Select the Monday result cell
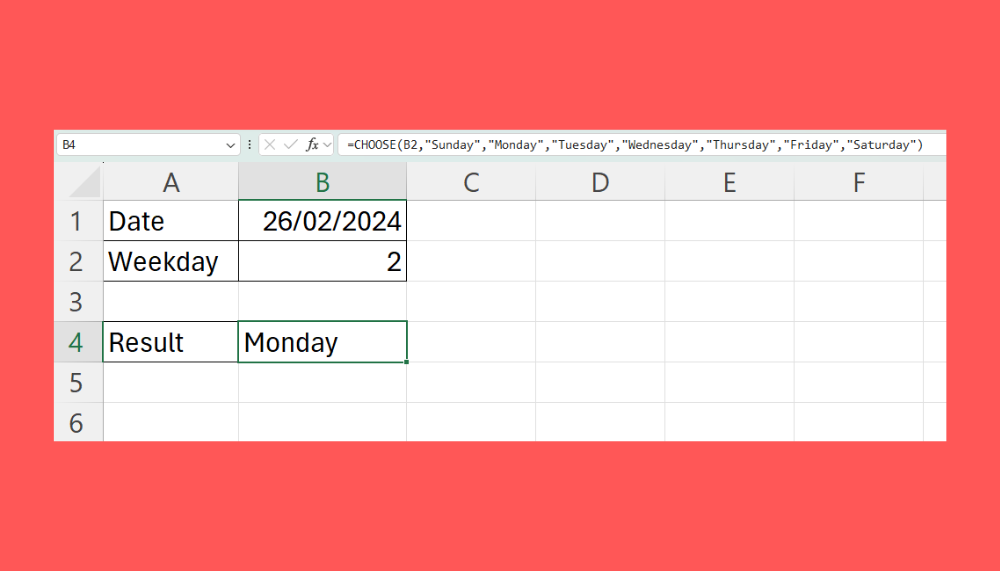This screenshot has height=571, width=1000. click(322, 342)
